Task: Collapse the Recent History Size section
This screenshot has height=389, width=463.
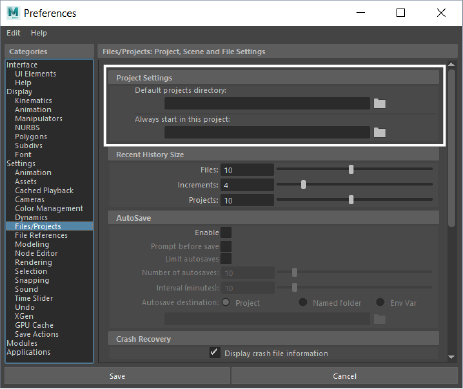Action: (x=273, y=154)
